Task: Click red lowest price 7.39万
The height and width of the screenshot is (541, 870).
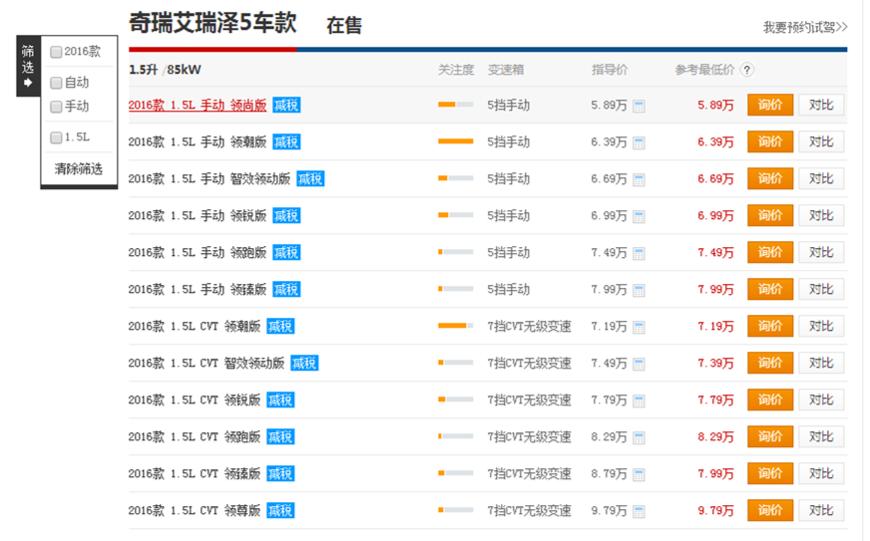Action: click(x=716, y=363)
